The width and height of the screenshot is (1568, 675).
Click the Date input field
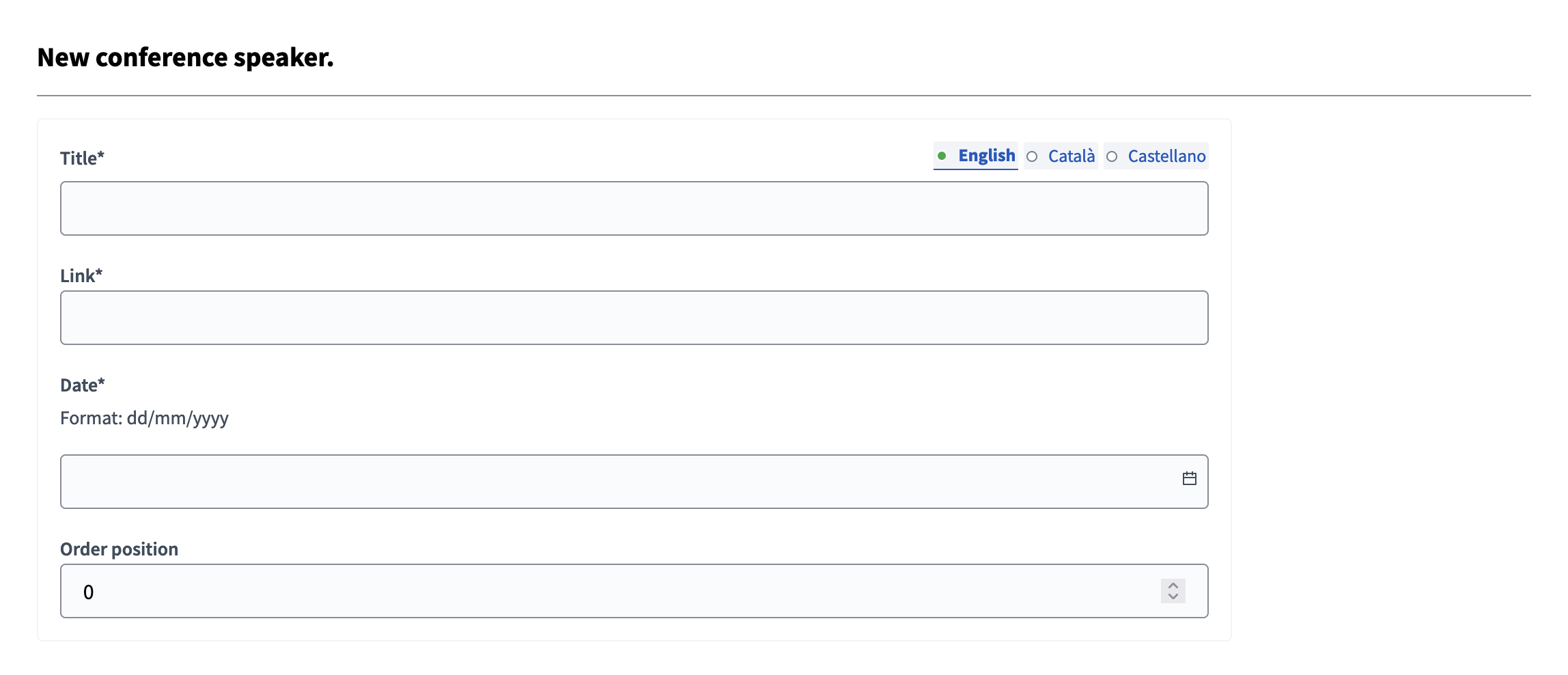[x=615, y=481]
